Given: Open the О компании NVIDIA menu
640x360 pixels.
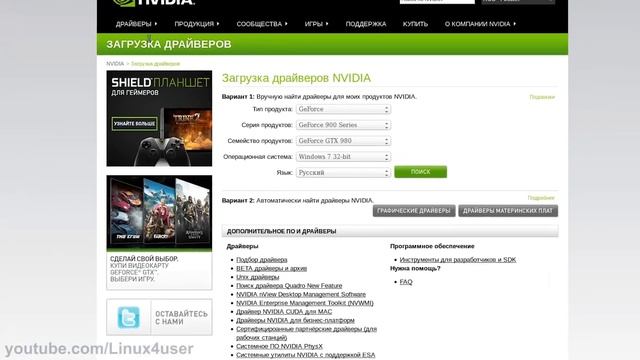Looking at the screenshot, I should [x=480, y=24].
